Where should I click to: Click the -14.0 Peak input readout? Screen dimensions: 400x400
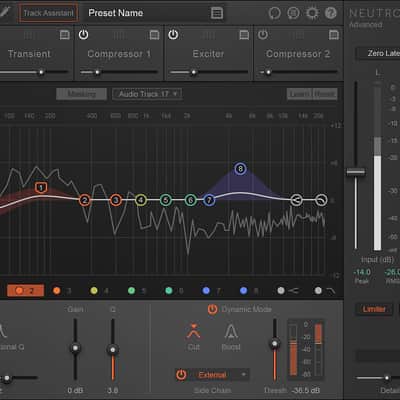tap(362, 273)
